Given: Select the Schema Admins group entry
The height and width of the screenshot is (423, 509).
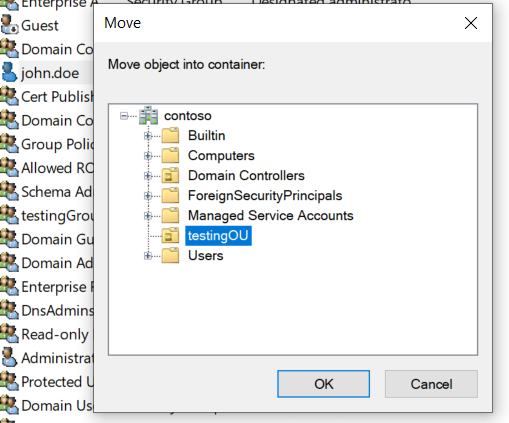Looking at the screenshot, I should [47, 192].
